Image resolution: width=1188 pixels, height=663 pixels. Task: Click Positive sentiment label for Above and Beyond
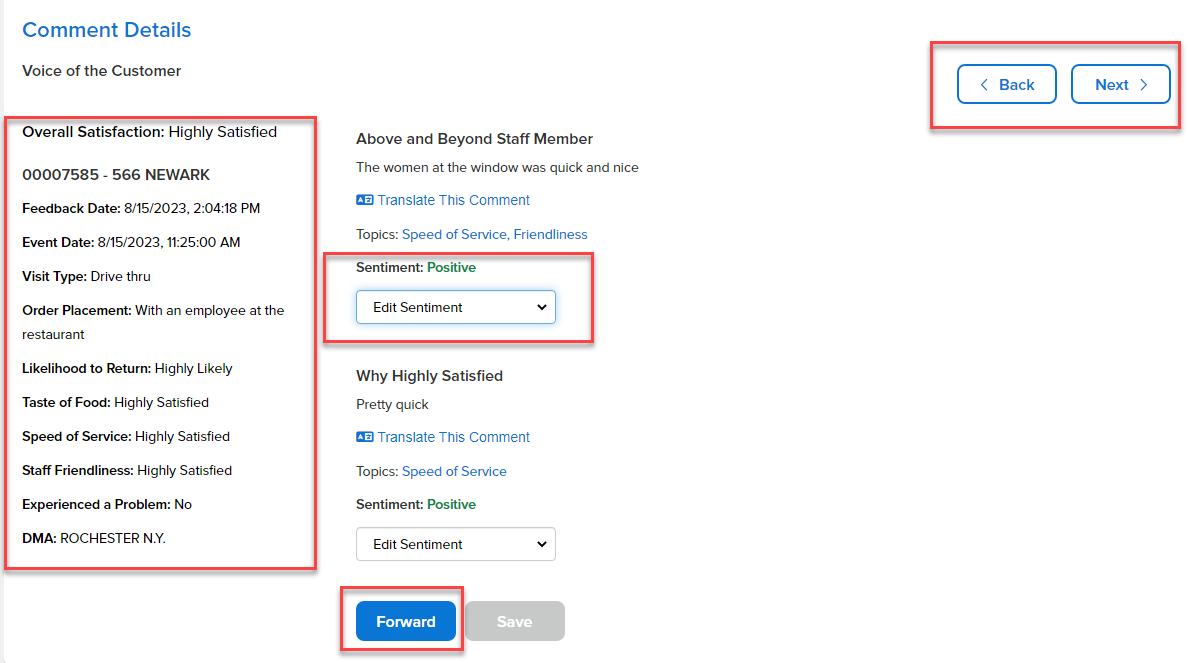451,268
